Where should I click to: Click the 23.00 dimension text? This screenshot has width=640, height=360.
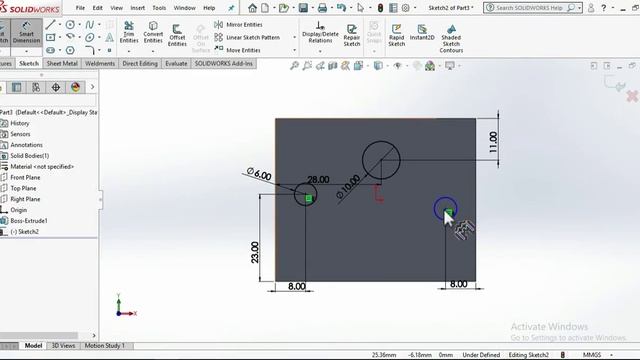[x=255, y=252]
